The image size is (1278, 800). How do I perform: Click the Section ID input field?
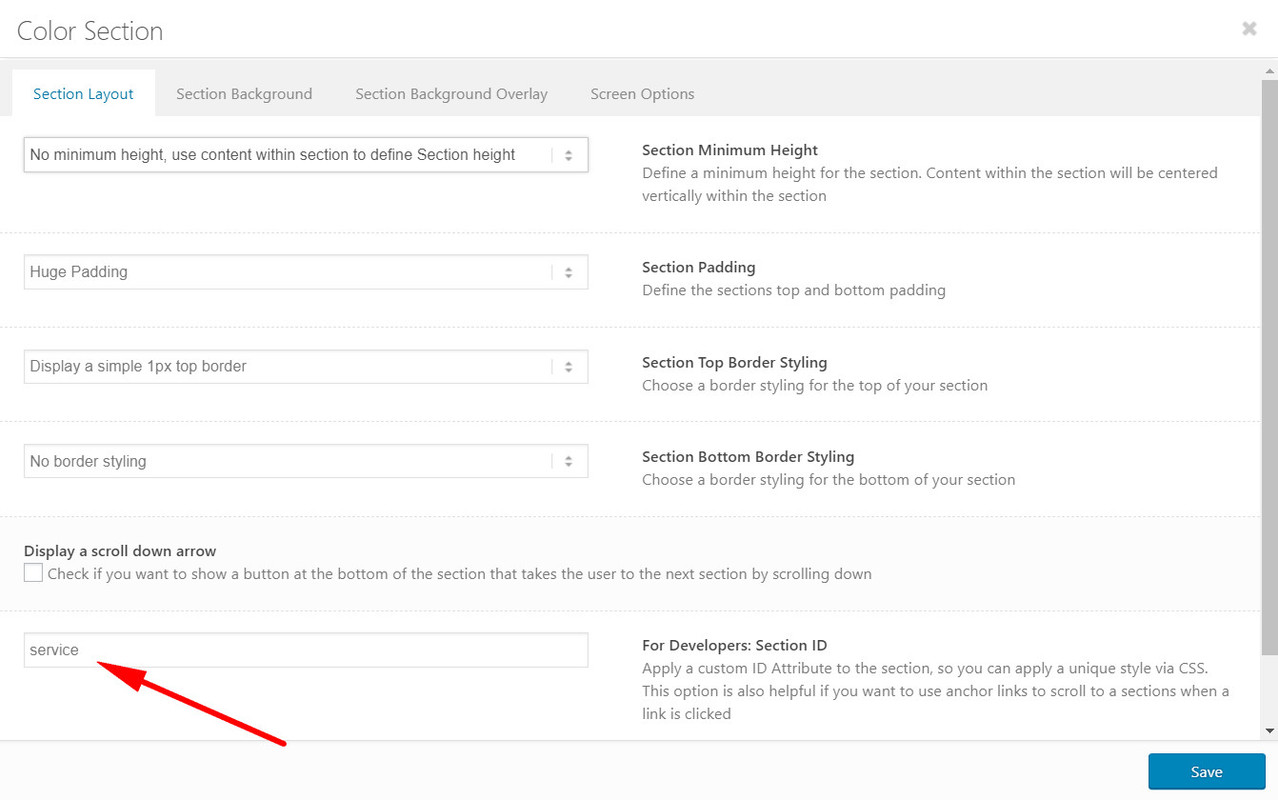306,650
